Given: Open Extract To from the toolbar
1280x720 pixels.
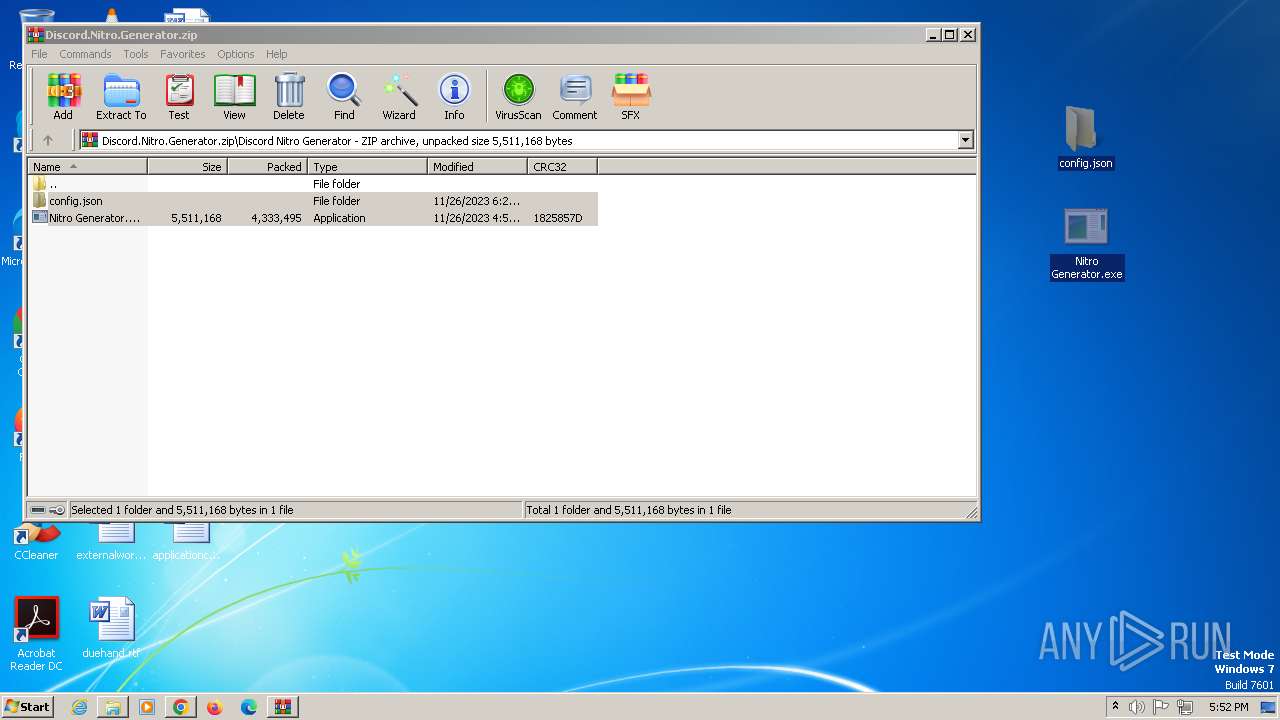Looking at the screenshot, I should (x=121, y=97).
